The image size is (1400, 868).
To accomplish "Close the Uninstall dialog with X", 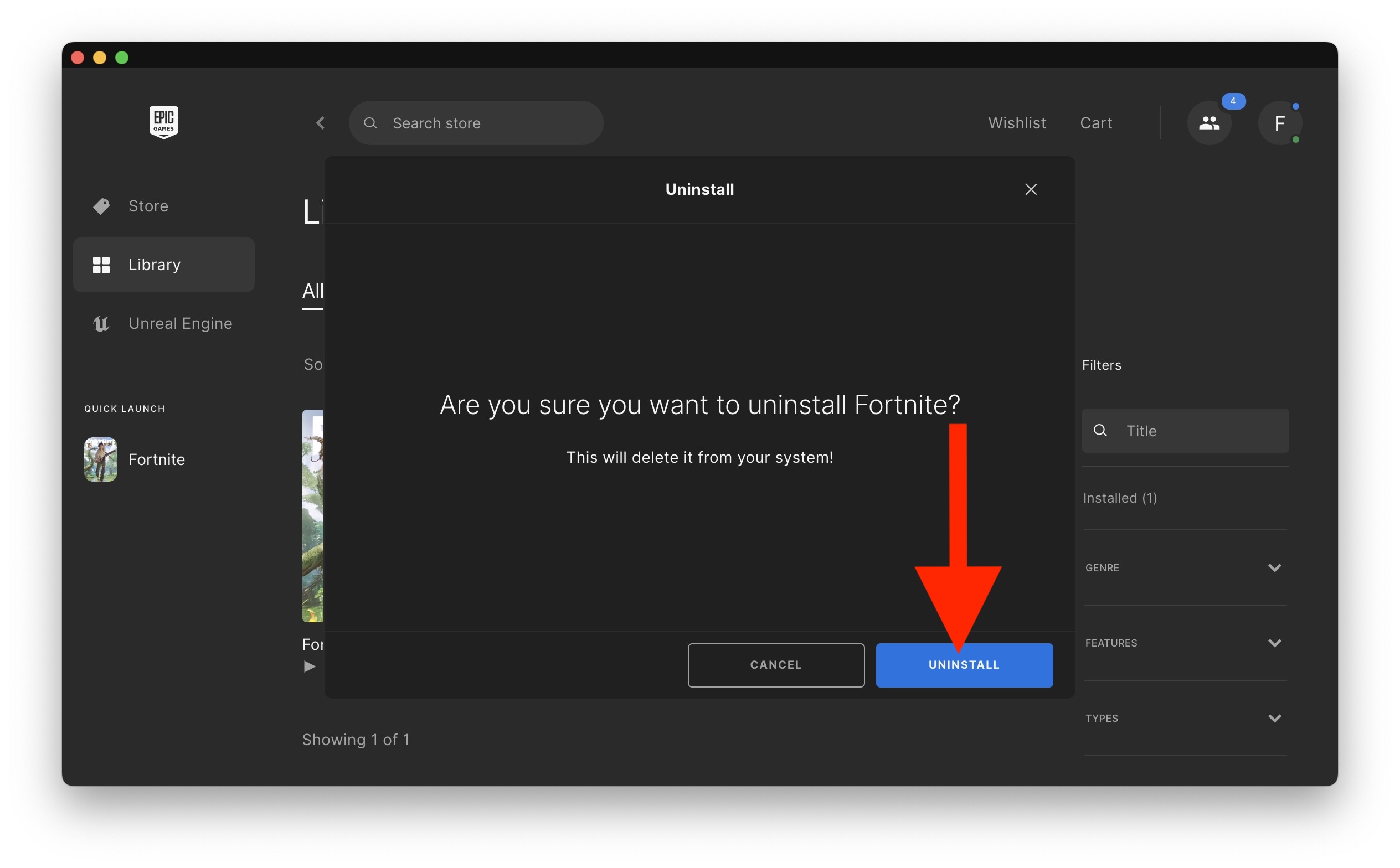I will 1031,189.
